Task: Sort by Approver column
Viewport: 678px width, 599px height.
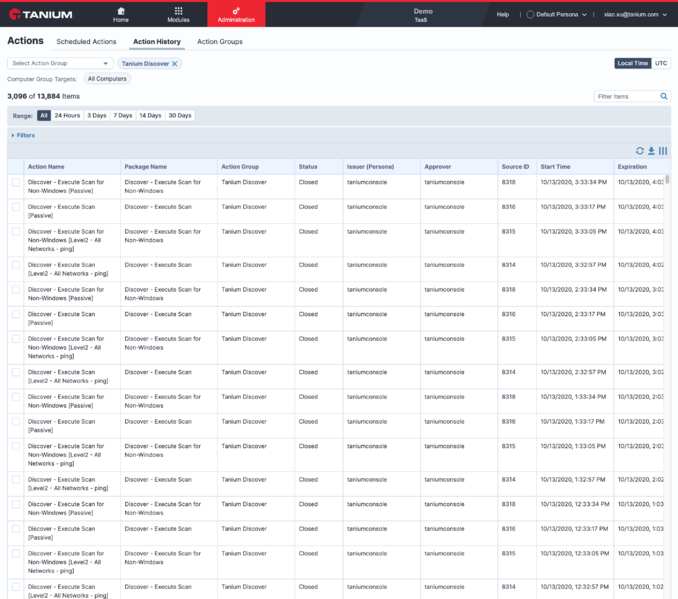Action: [438, 167]
